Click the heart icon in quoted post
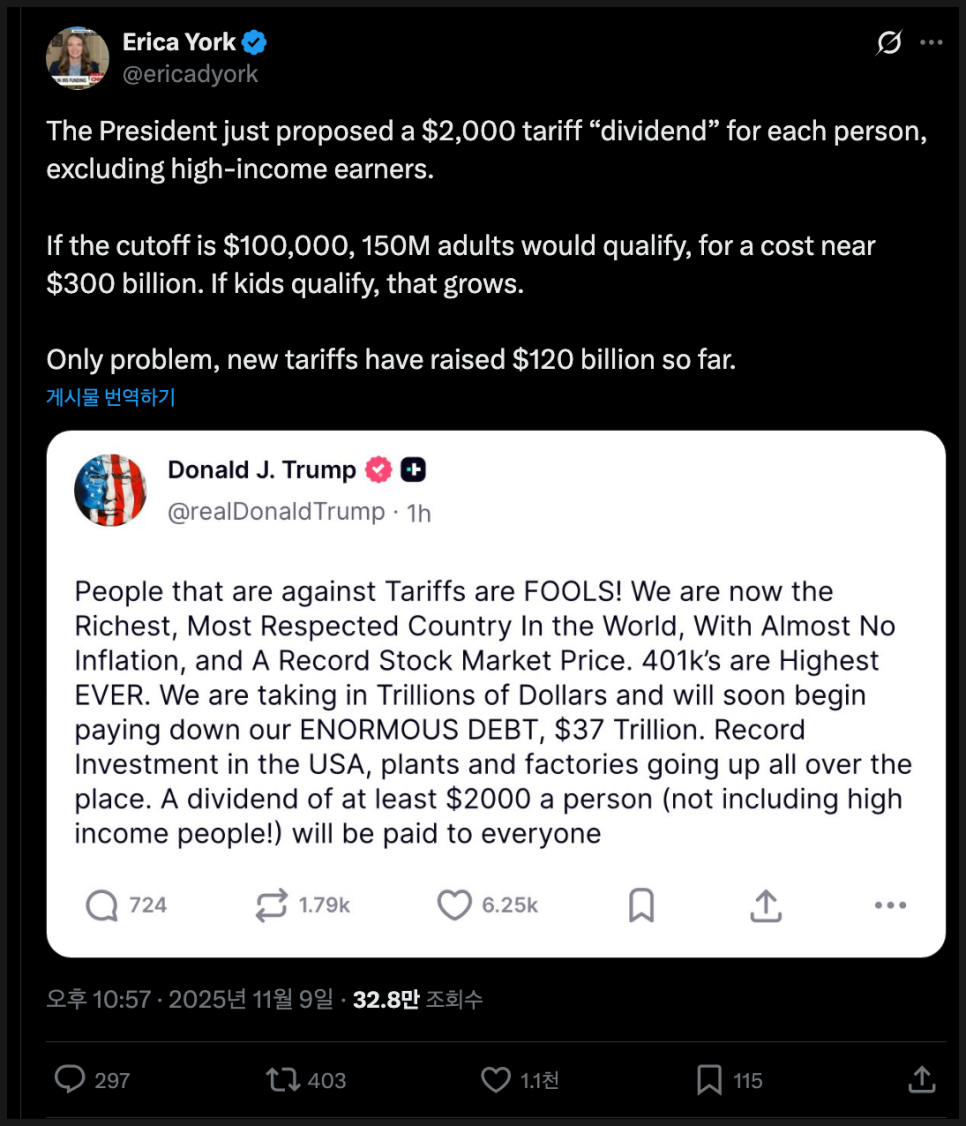This screenshot has width=966, height=1126. pyautogui.click(x=454, y=906)
